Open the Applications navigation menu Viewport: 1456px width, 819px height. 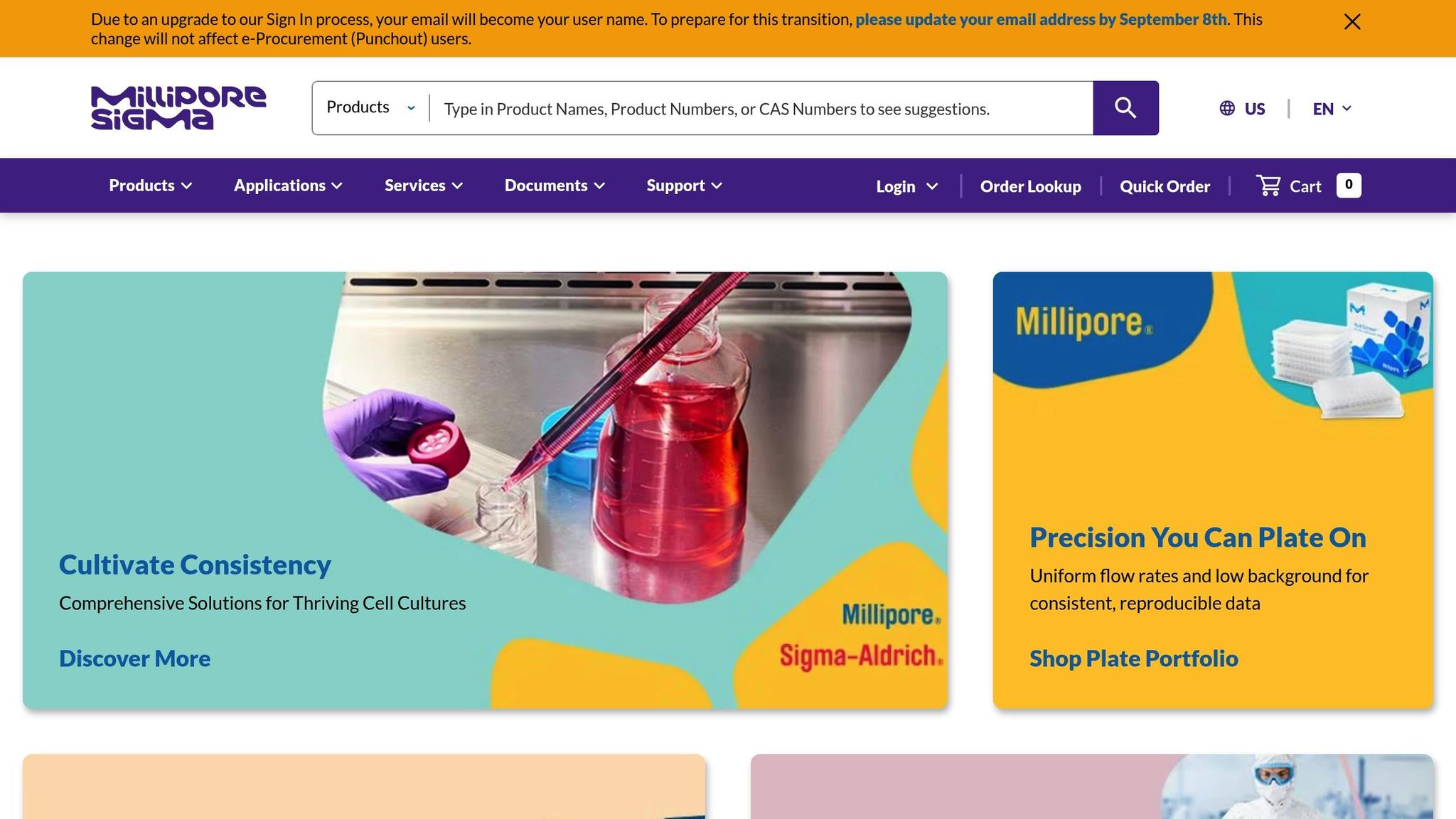coord(288,186)
